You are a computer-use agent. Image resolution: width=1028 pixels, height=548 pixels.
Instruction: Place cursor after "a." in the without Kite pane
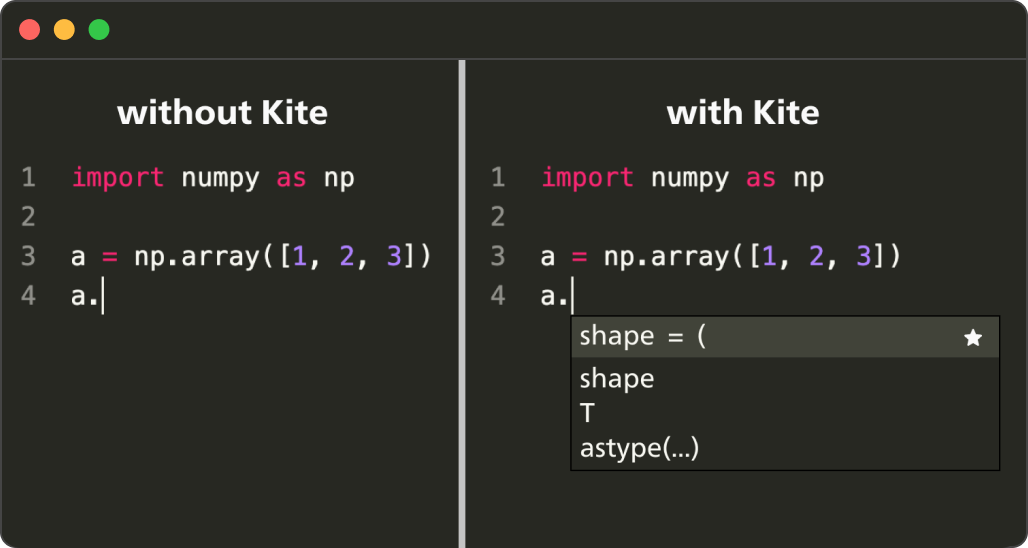coord(102,297)
